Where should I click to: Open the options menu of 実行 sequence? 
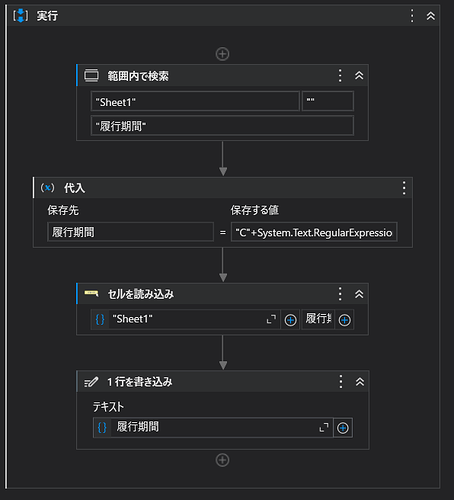coord(412,16)
